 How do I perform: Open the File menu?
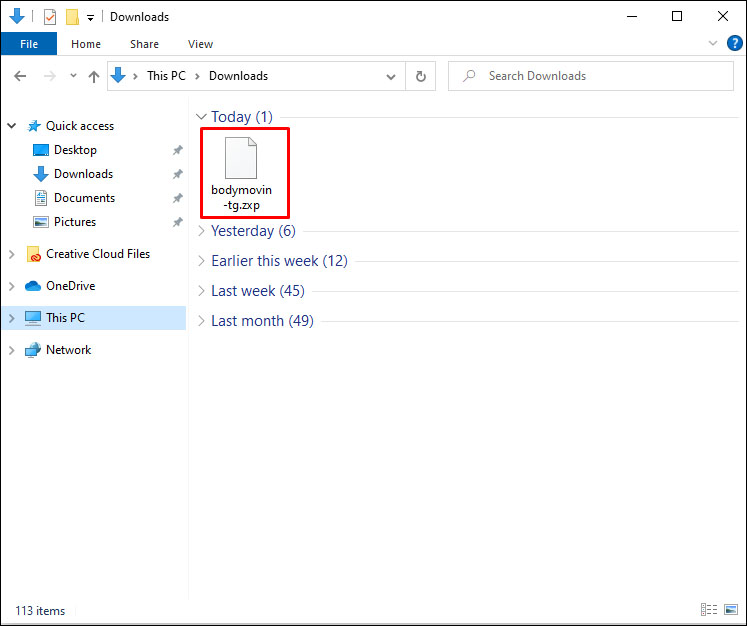[x=29, y=44]
